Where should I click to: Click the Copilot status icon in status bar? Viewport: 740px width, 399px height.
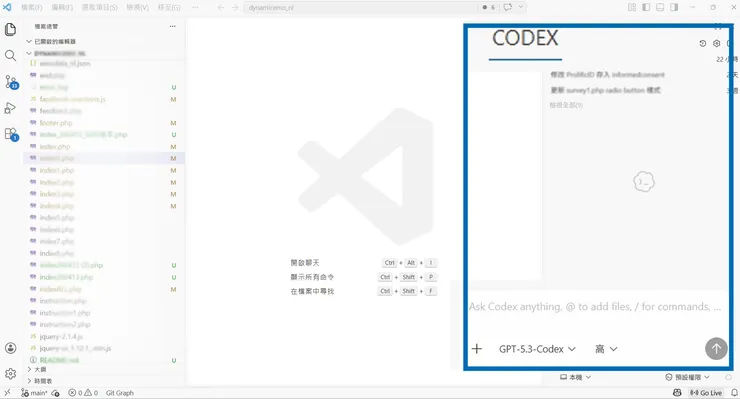point(677,393)
